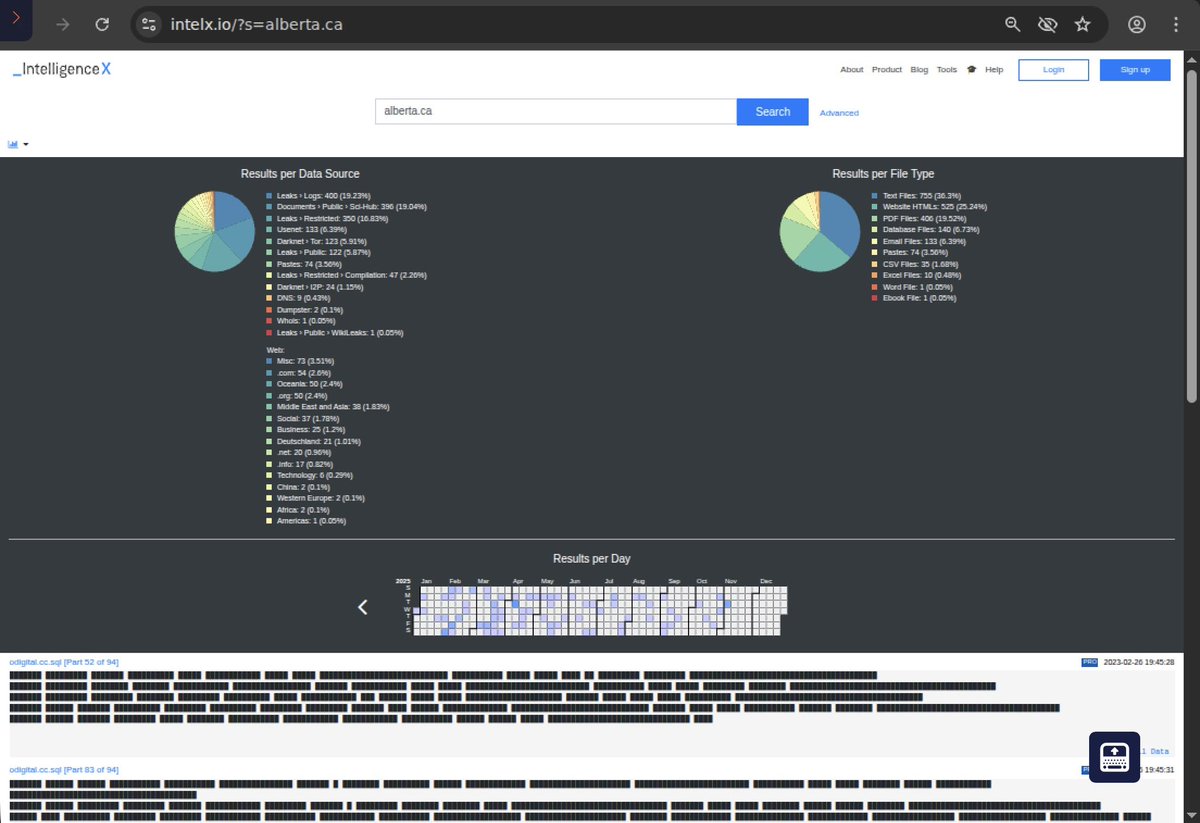Click the browser forward arrow

63,24
